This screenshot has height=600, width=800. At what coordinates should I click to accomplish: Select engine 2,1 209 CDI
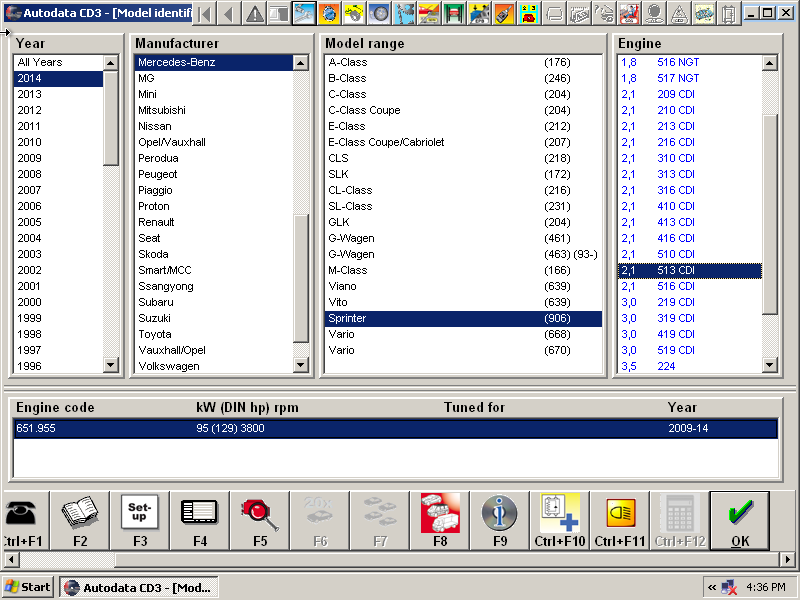point(690,94)
